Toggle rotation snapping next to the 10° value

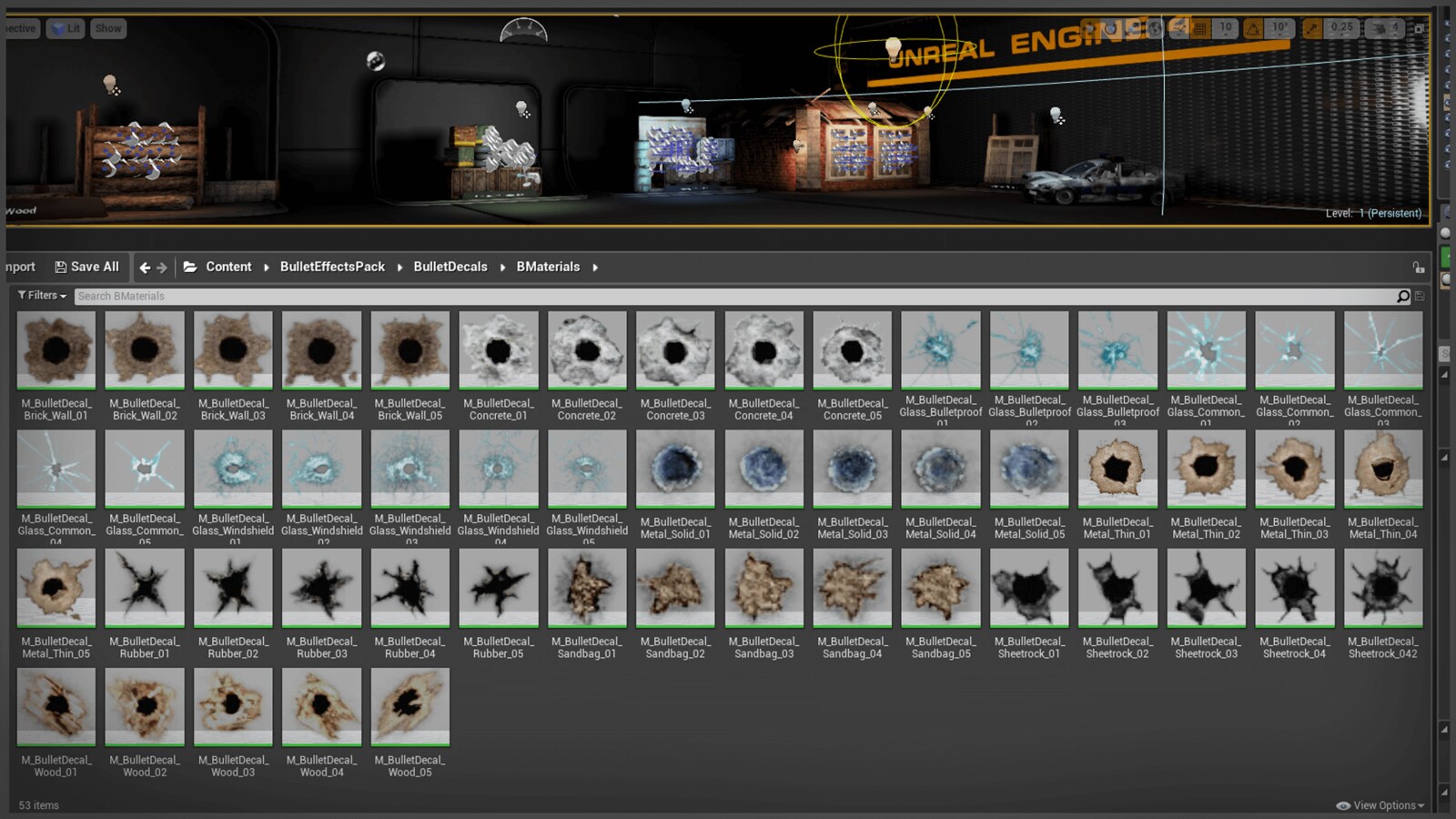pyautogui.click(x=1255, y=28)
